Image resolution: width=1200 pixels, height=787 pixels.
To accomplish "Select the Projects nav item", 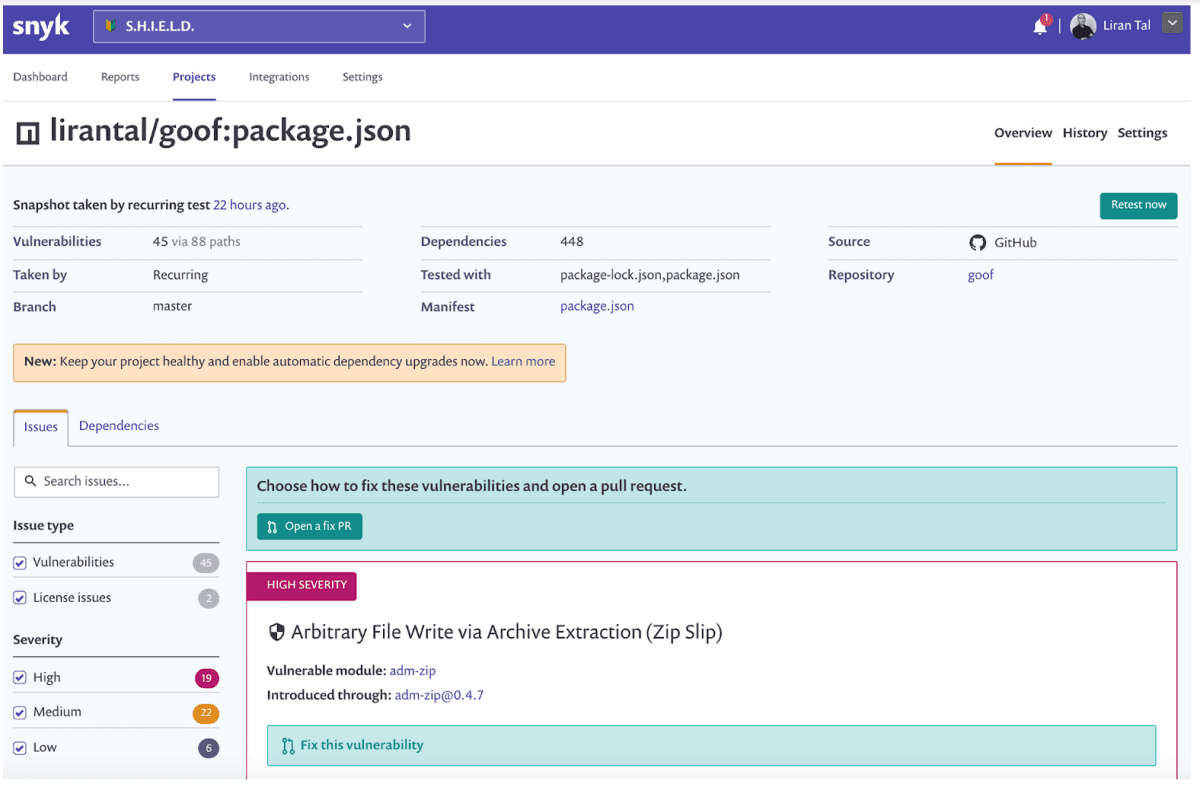I will (194, 77).
